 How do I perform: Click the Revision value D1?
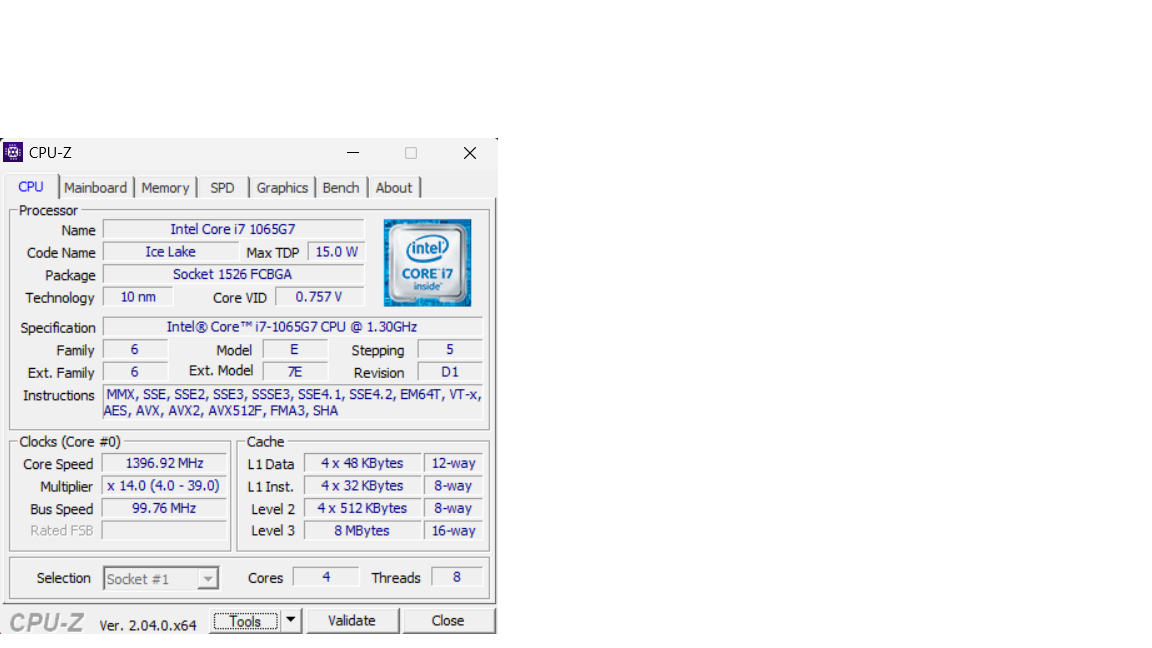(450, 372)
